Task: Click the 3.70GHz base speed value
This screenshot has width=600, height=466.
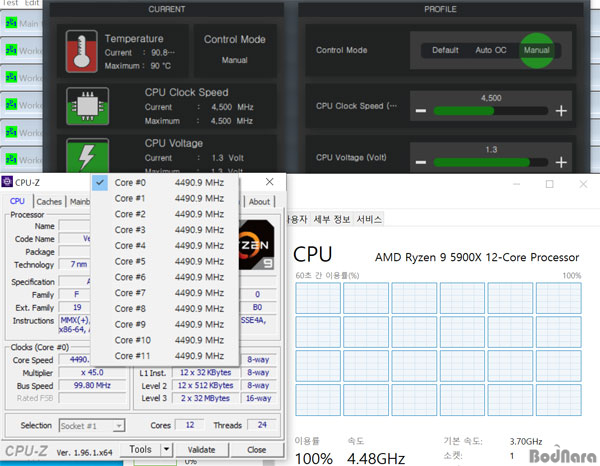Action: click(525, 442)
